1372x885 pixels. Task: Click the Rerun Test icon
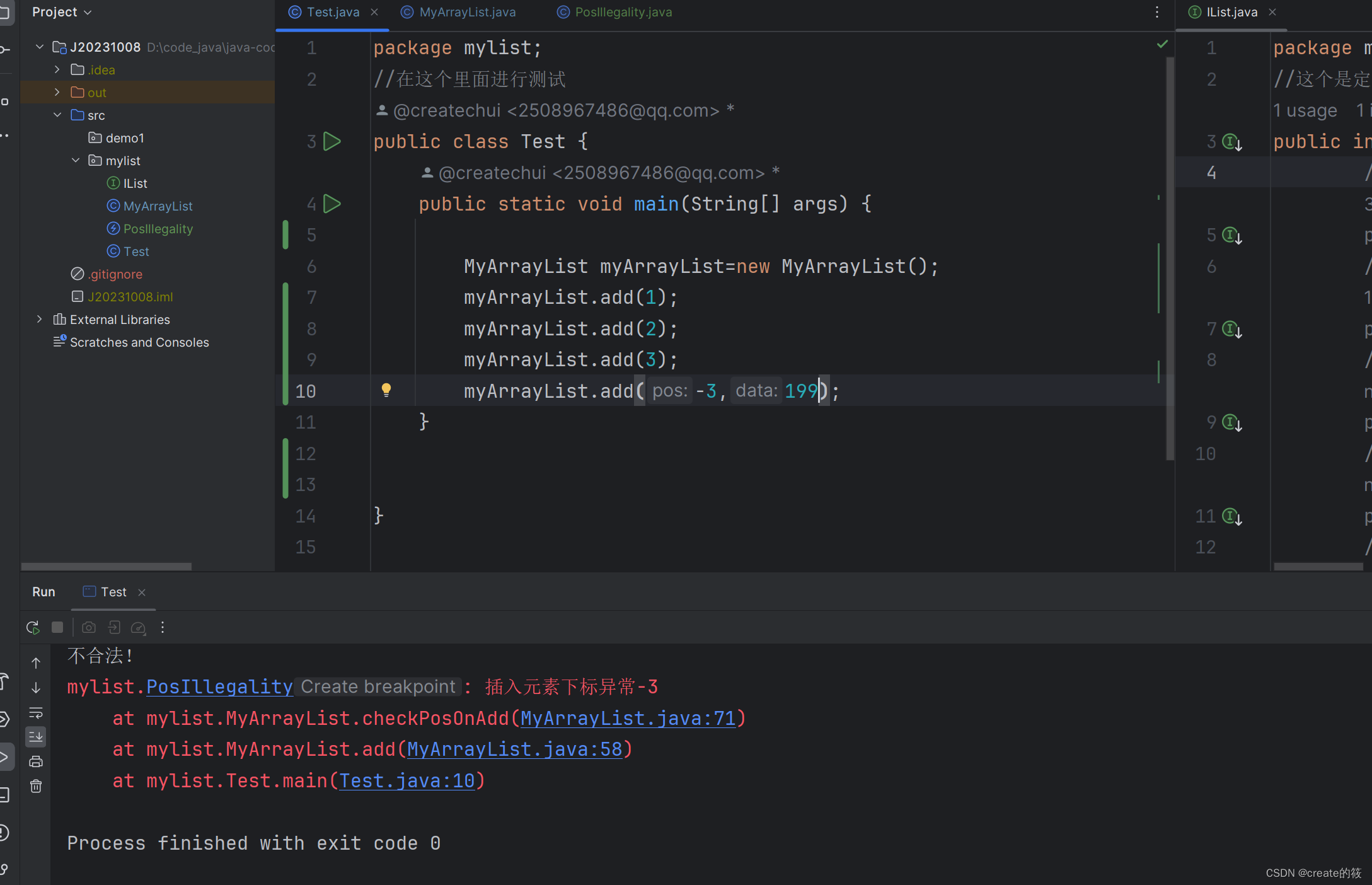pos(33,627)
